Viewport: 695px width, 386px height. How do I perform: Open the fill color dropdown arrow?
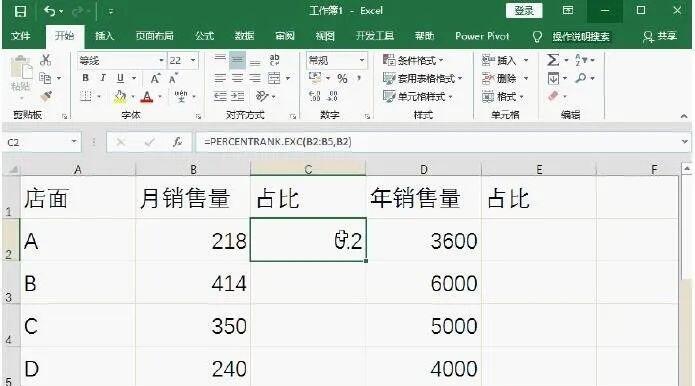click(133, 97)
